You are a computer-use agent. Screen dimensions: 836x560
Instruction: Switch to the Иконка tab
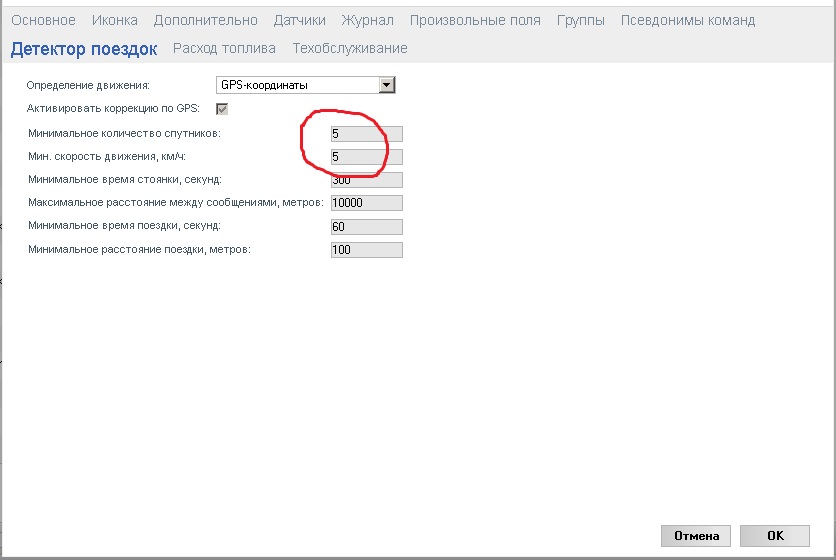115,20
